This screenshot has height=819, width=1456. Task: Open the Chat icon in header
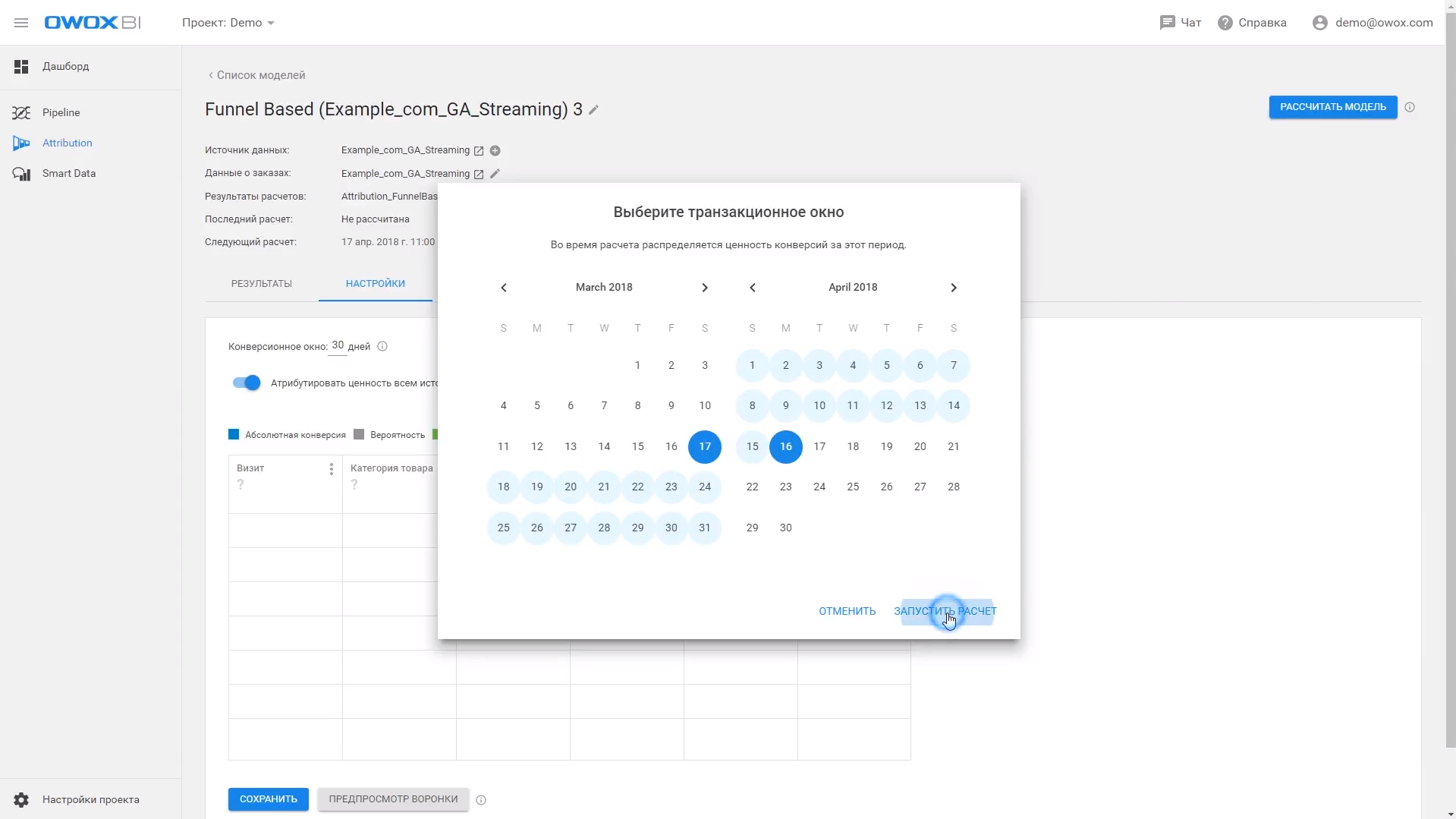[1167, 23]
